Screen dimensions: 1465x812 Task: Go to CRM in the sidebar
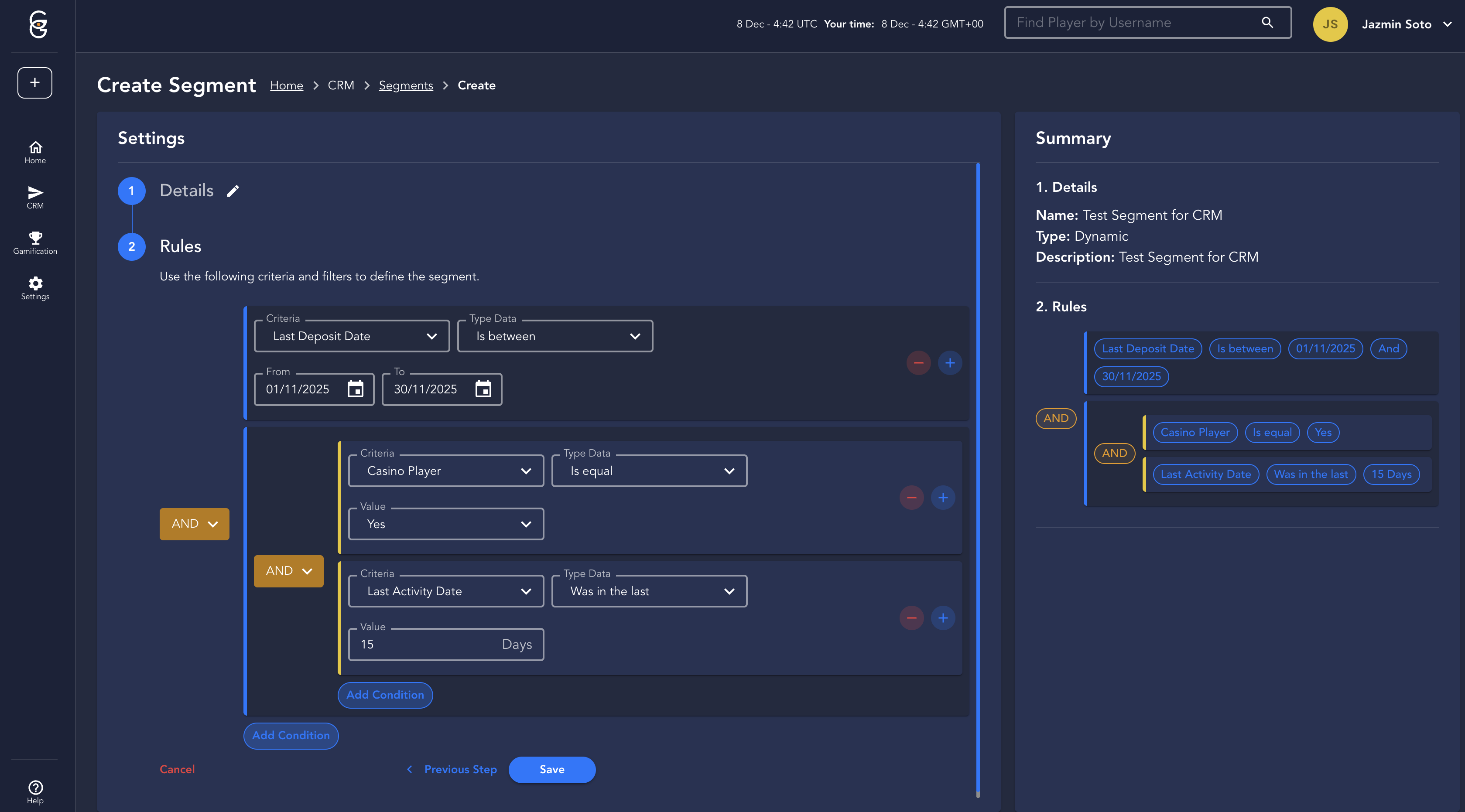click(x=35, y=197)
